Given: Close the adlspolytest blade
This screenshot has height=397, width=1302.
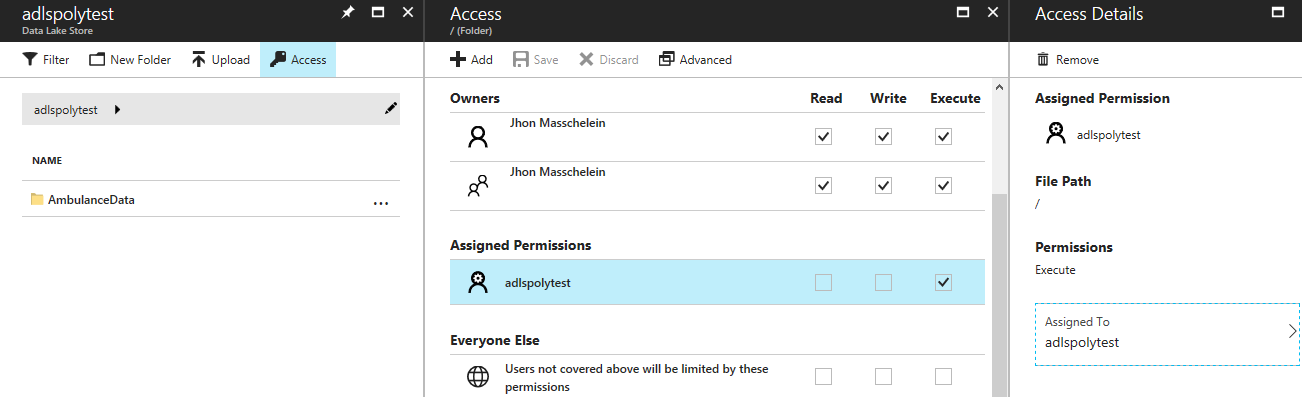Looking at the screenshot, I should pos(407,13).
